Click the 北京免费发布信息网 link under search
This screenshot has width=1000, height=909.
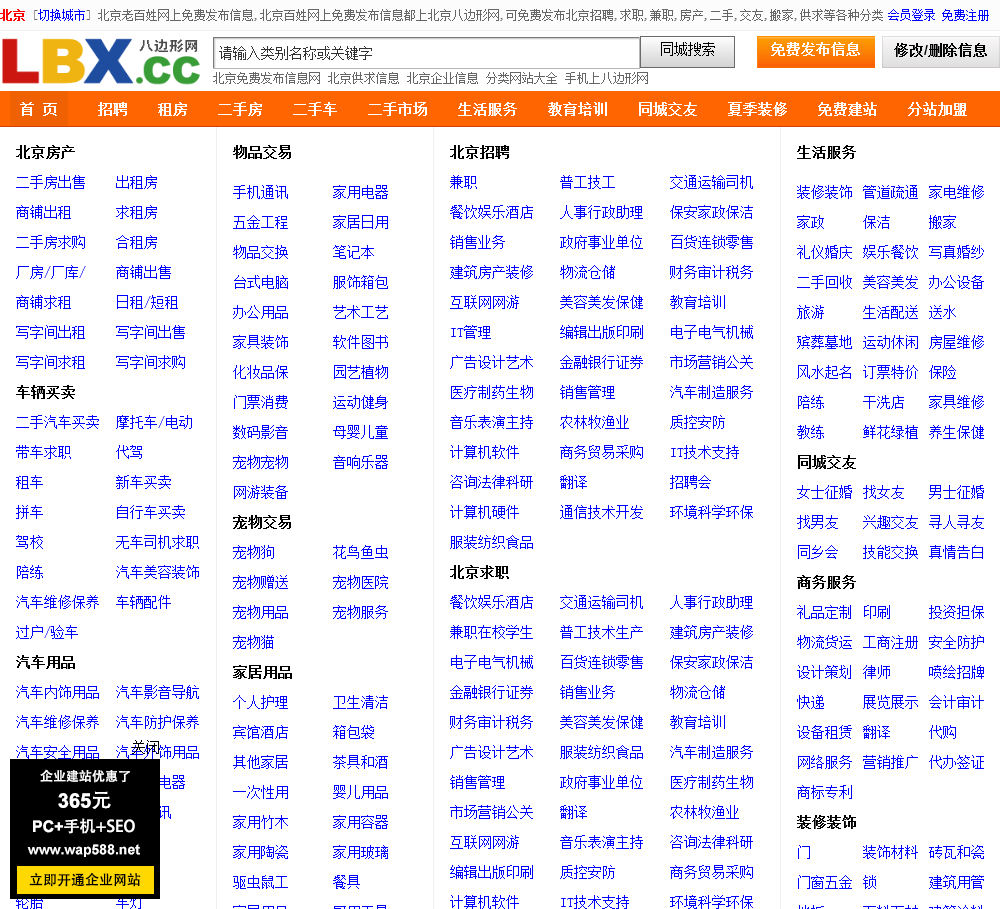[267, 78]
